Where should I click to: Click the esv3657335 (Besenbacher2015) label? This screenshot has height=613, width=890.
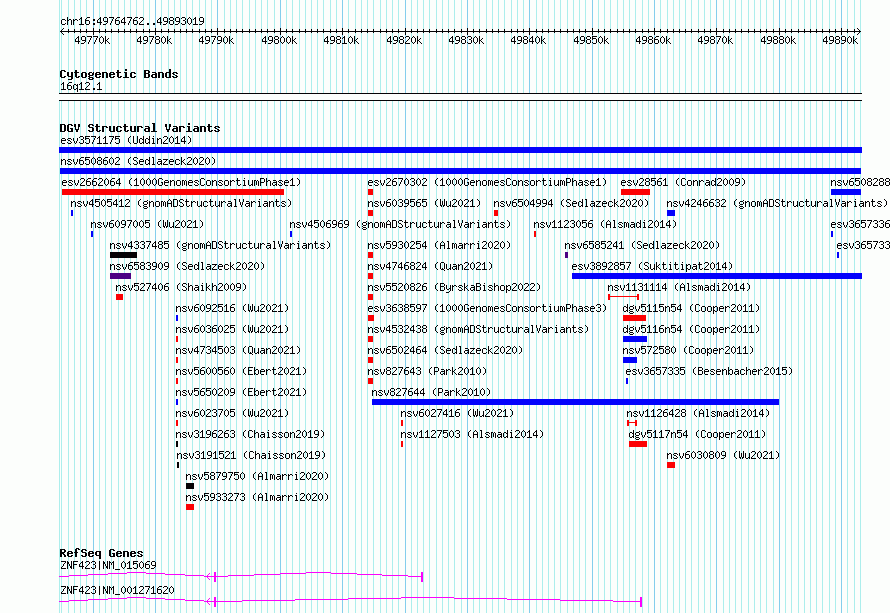click(x=709, y=371)
